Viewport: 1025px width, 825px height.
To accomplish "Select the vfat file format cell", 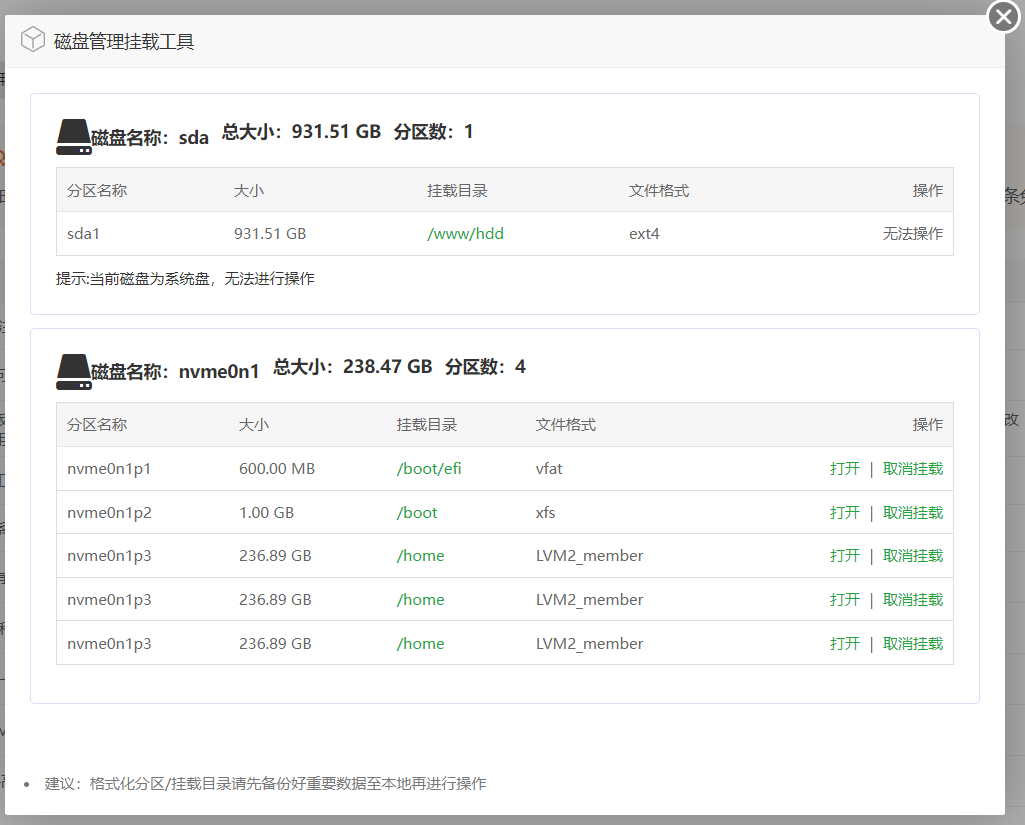I will point(549,469).
